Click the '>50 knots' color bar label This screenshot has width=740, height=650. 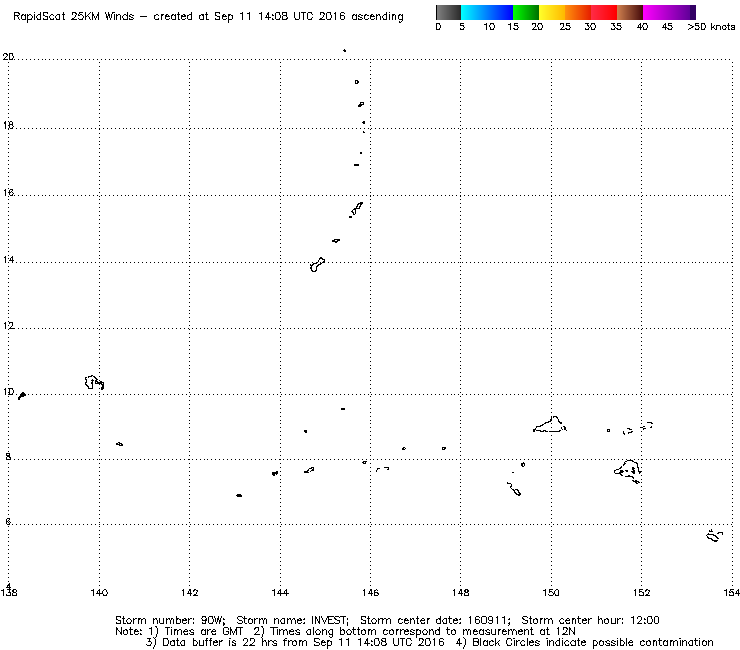(x=711, y=27)
